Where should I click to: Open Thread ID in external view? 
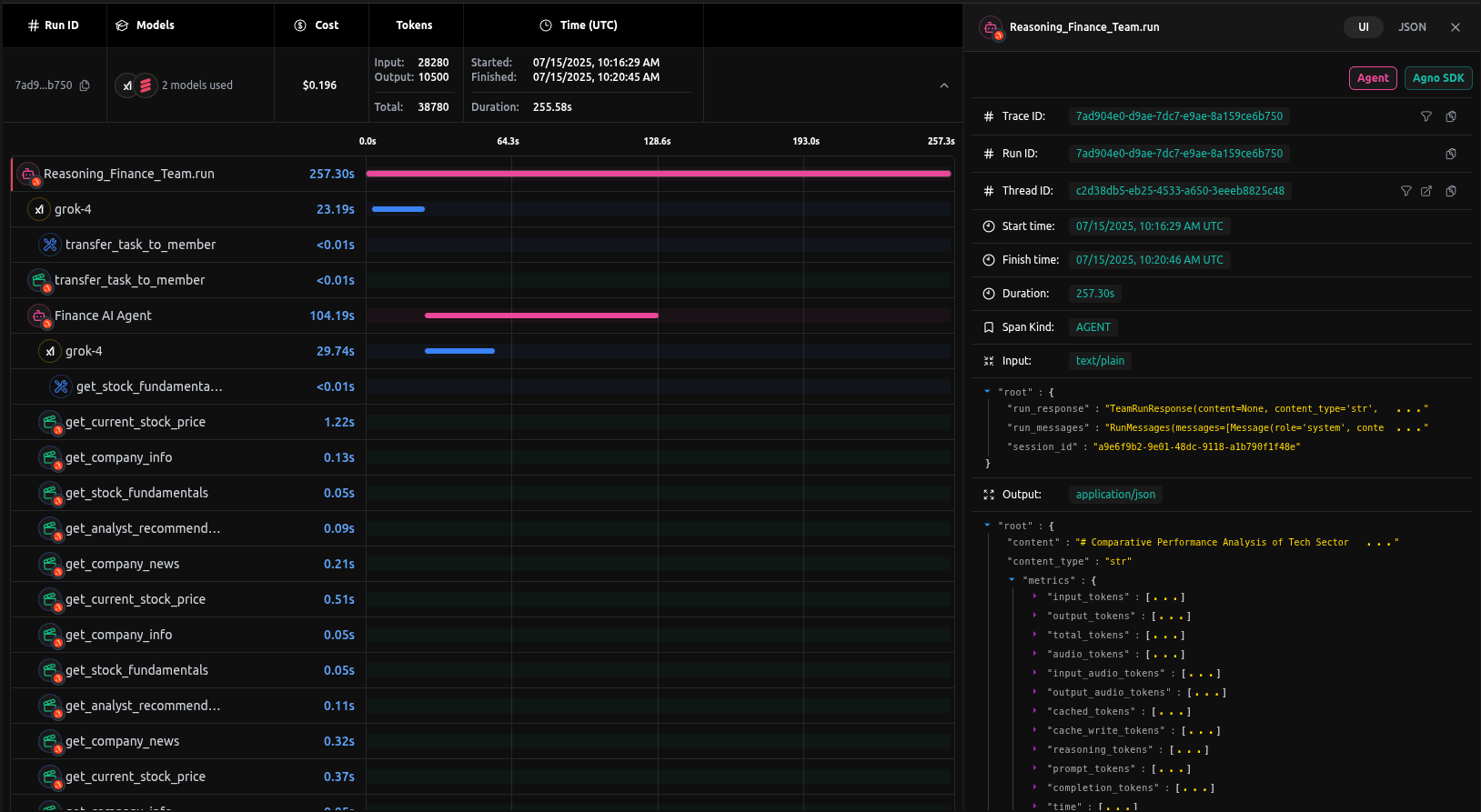[x=1426, y=191]
